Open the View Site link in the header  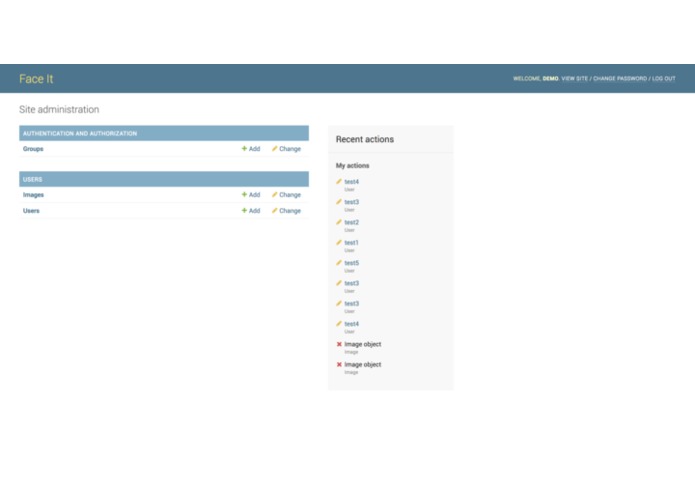574,78
